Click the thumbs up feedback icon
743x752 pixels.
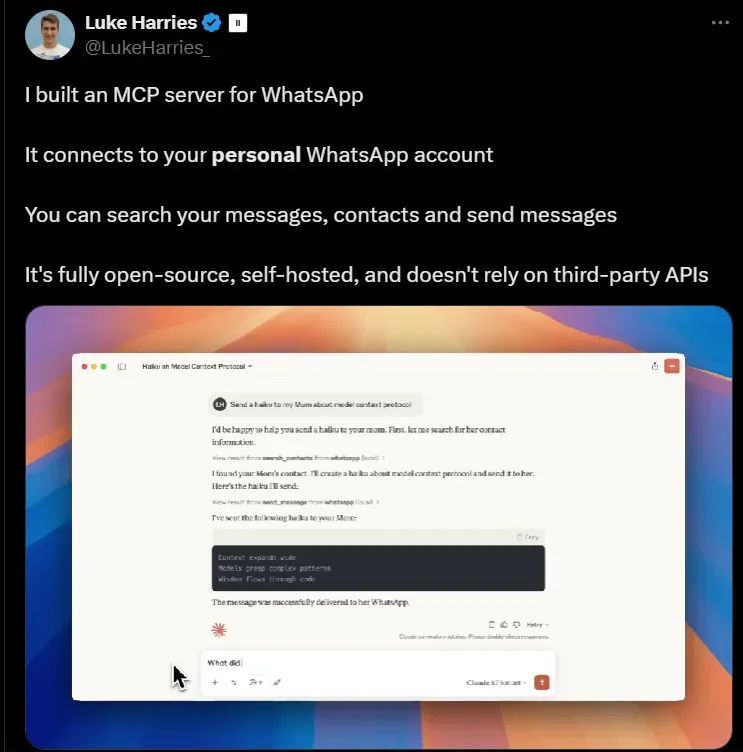point(504,624)
